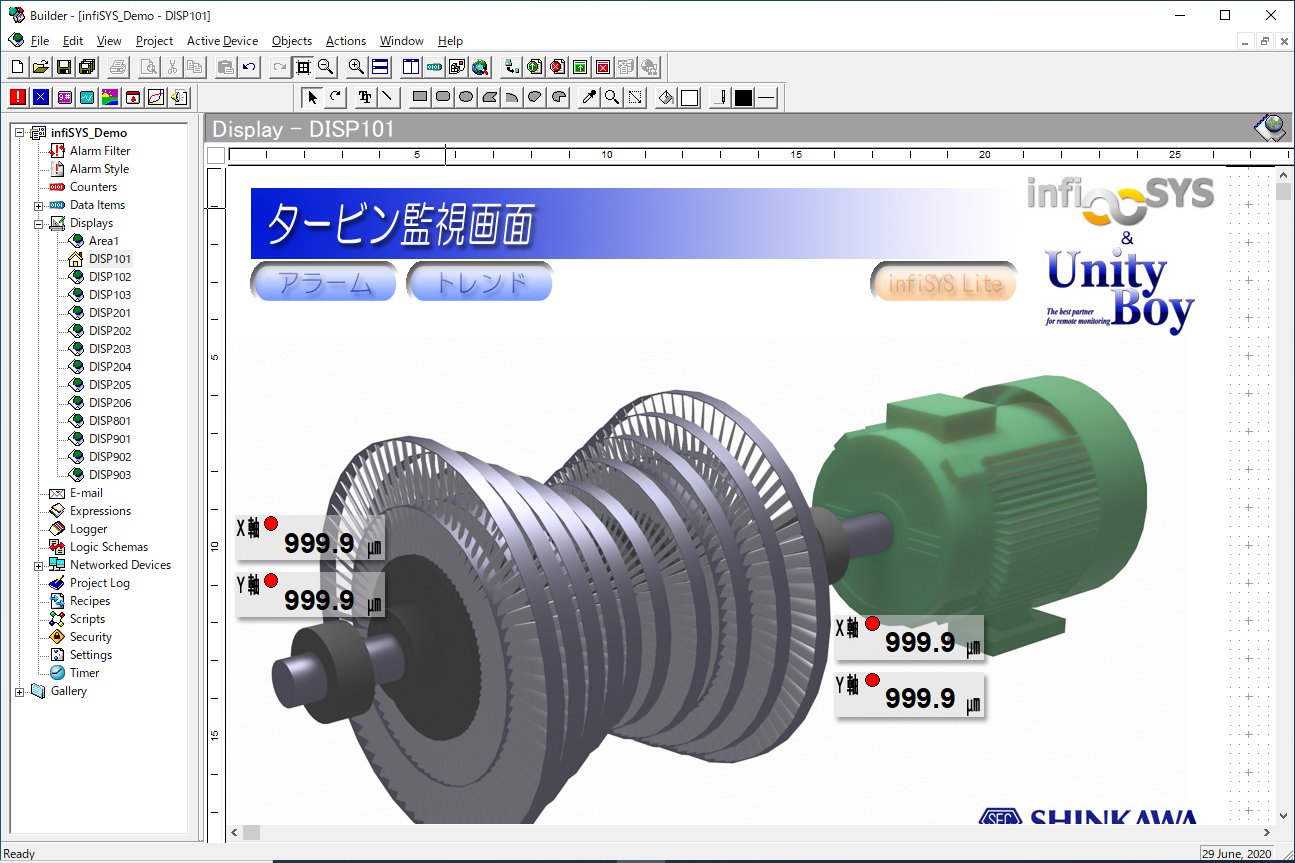Toggle the rotate tool button
The height and width of the screenshot is (863, 1295).
pos(335,97)
